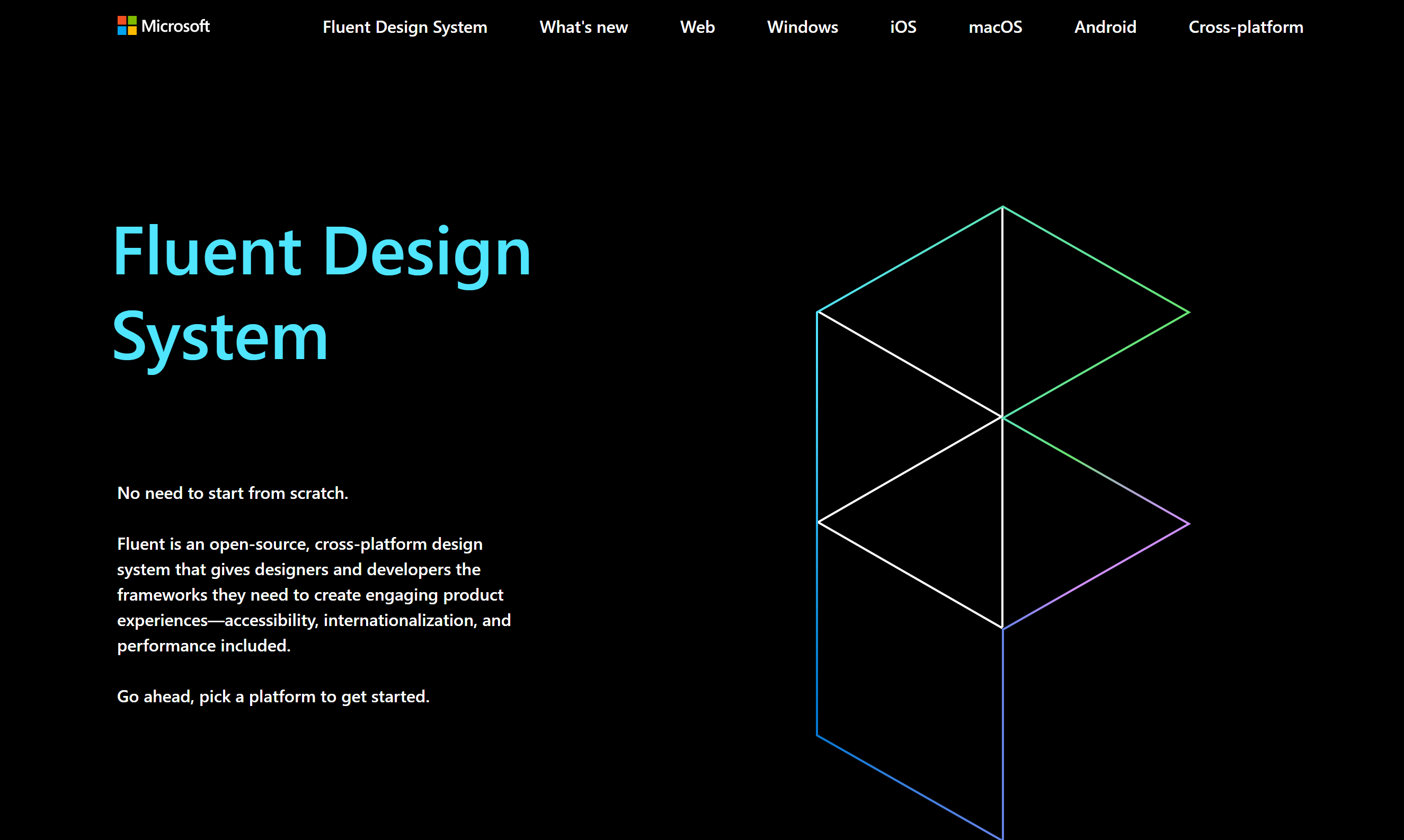Navigate to Fluent Design System page
Image resolution: width=1404 pixels, height=840 pixels.
(x=406, y=27)
